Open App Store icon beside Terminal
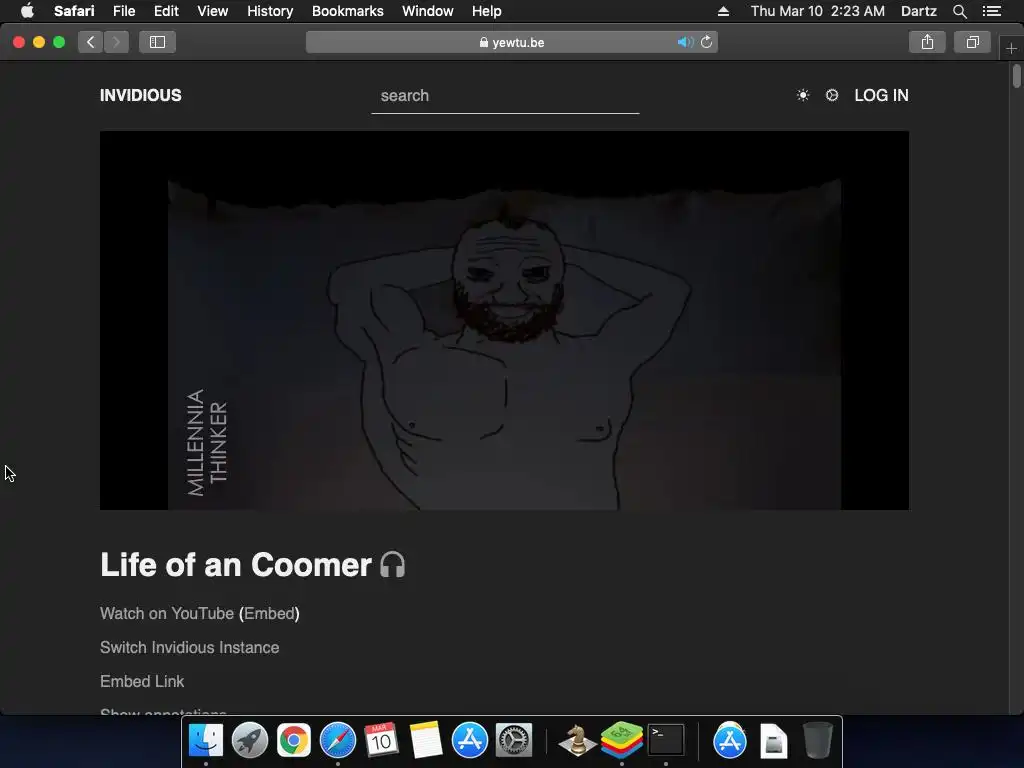The width and height of the screenshot is (1024, 768). 729,740
